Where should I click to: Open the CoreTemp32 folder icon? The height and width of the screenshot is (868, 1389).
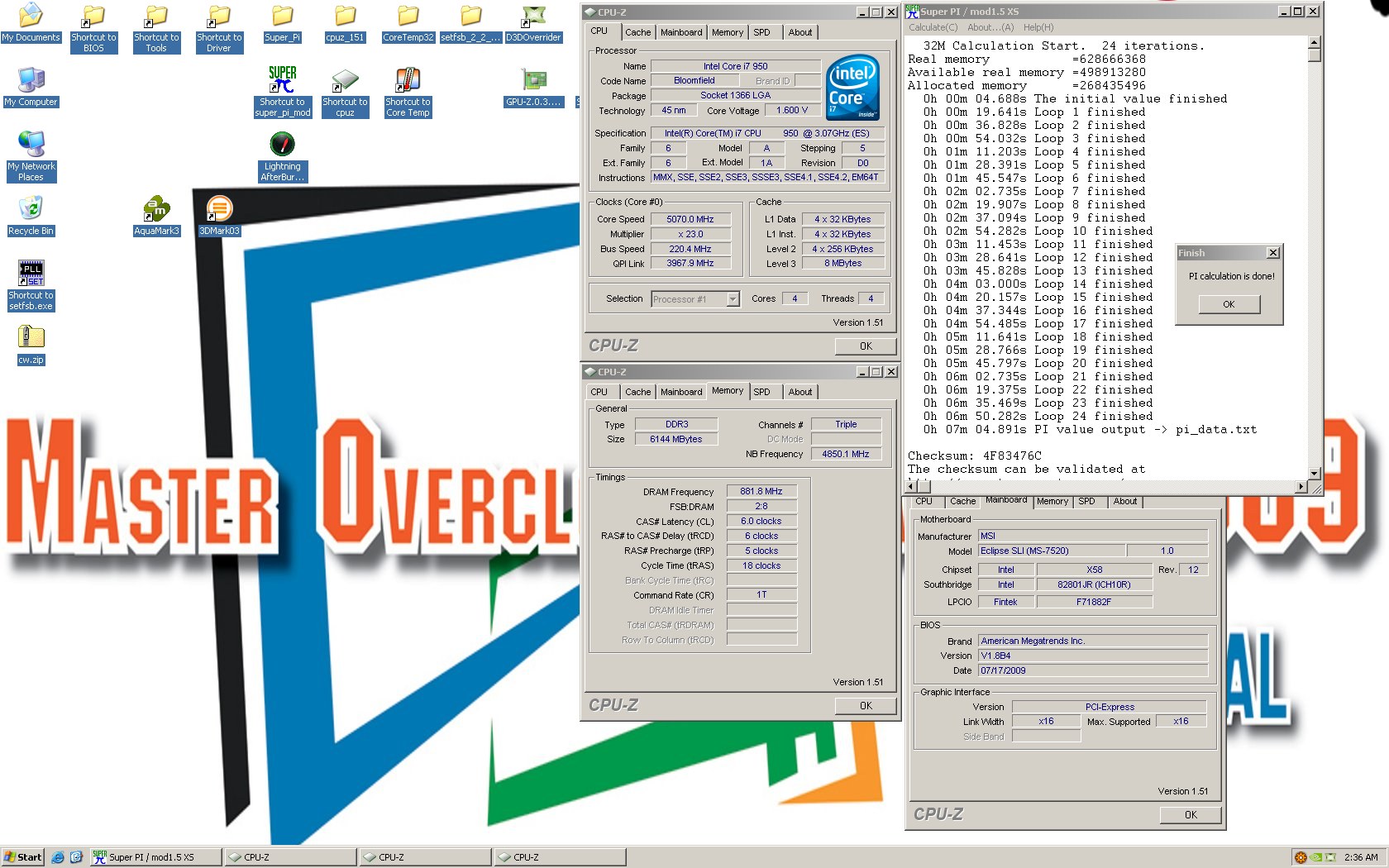point(408,23)
